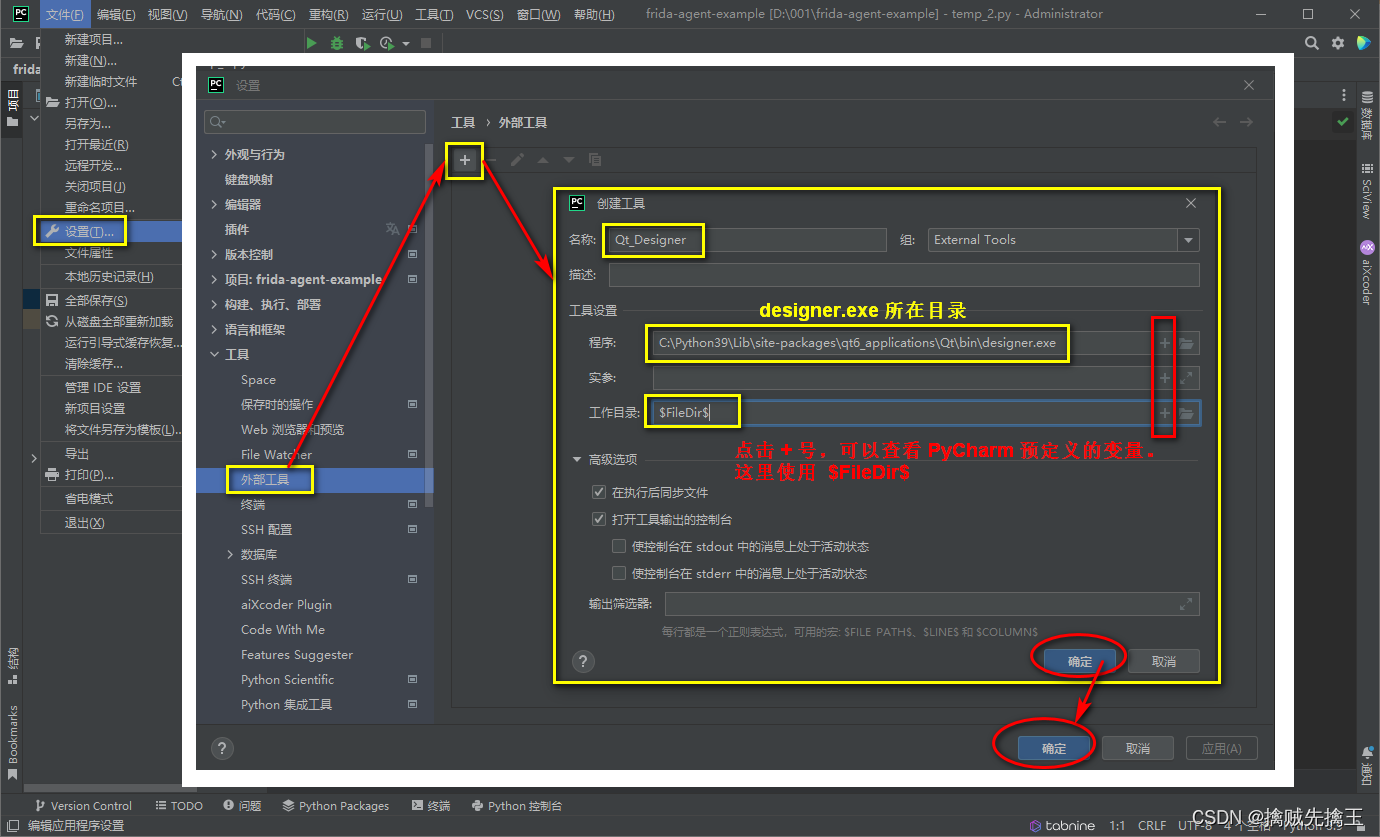
Task: Open the SciView side tool window
Action: click(1367, 192)
